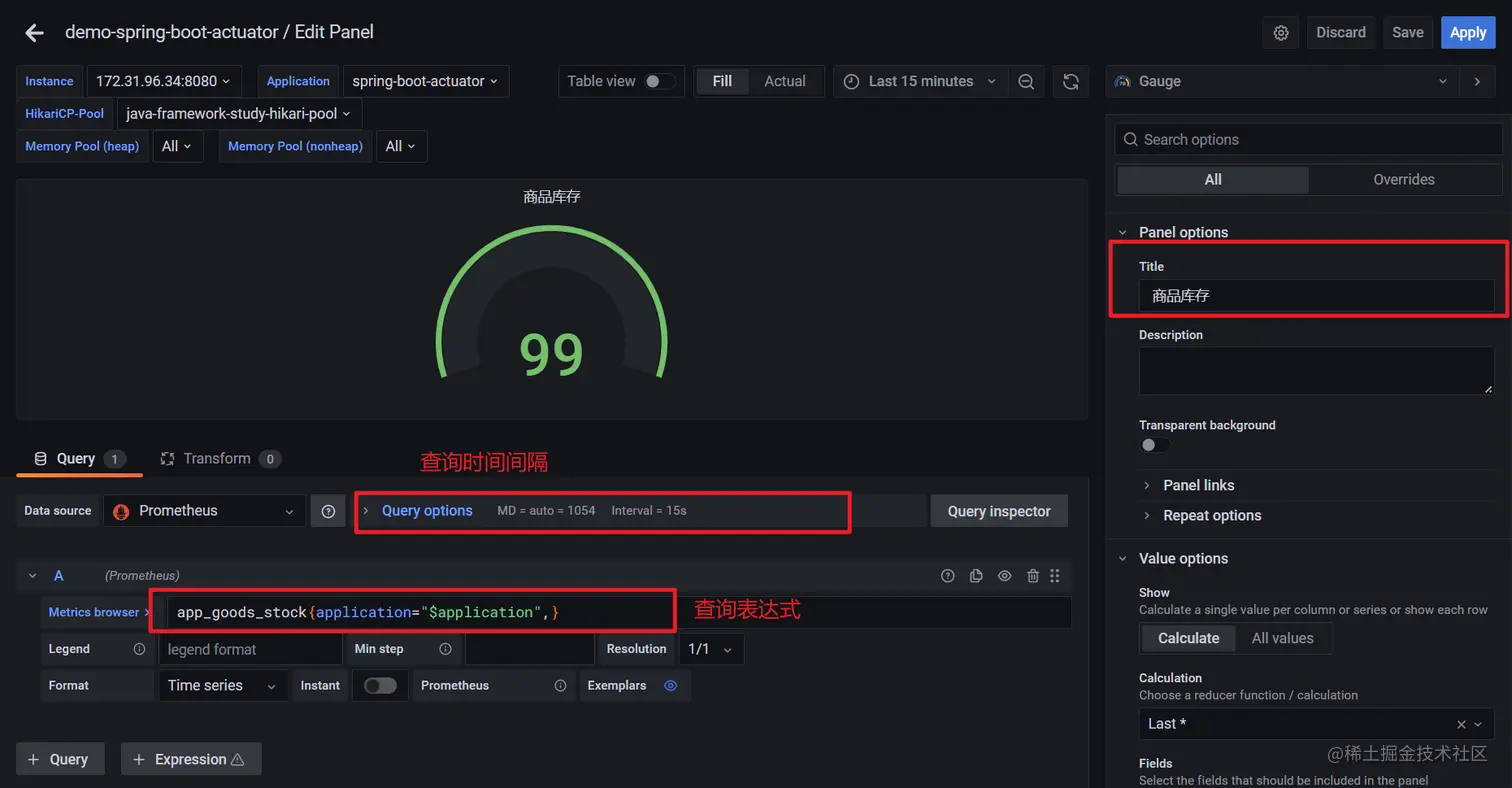Open the Metrics browser
Screen dimensions: 1512x788
coord(99,612)
